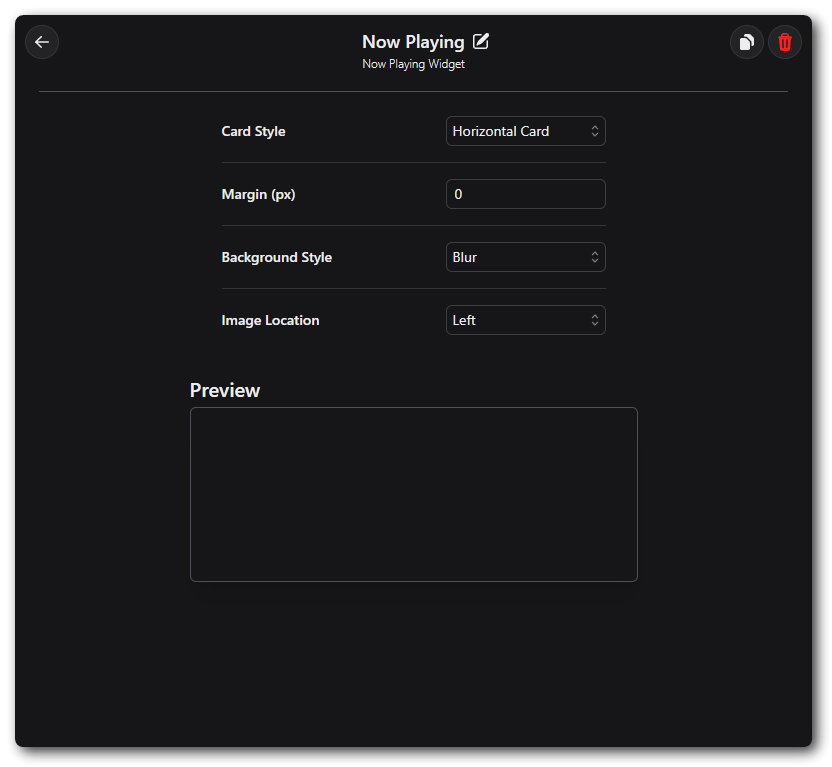
Task: Click the Card Style label
Action: (x=253, y=131)
